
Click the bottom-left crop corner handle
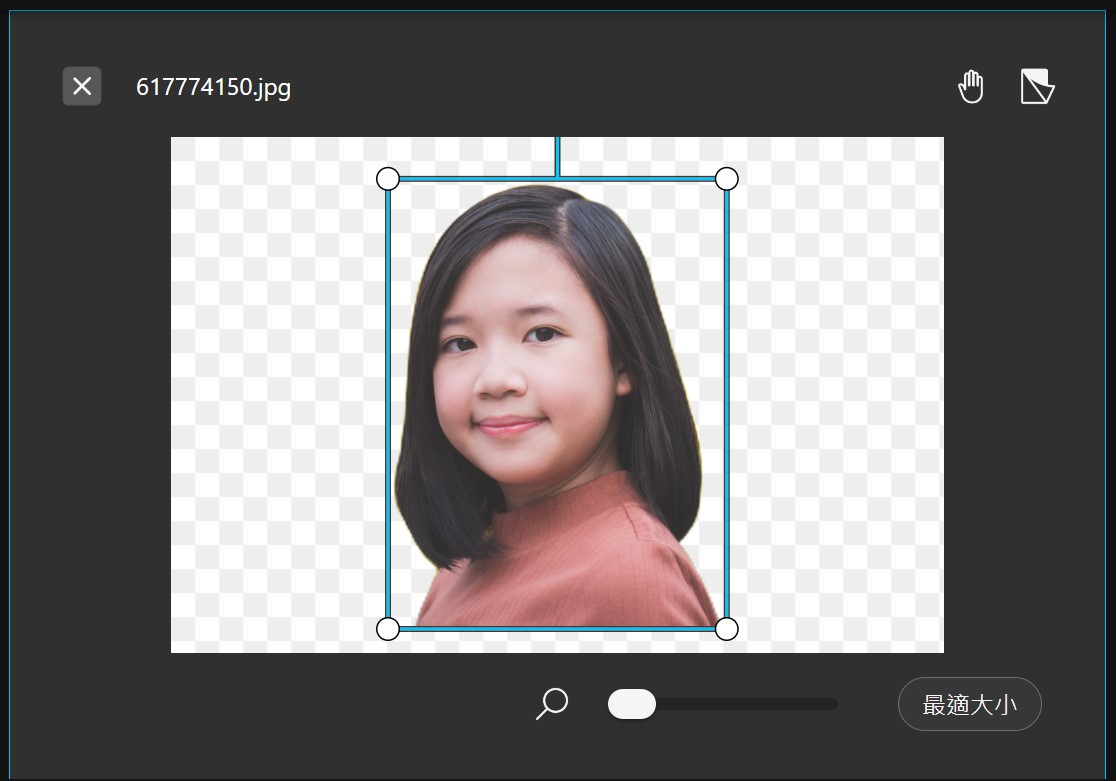tap(388, 629)
